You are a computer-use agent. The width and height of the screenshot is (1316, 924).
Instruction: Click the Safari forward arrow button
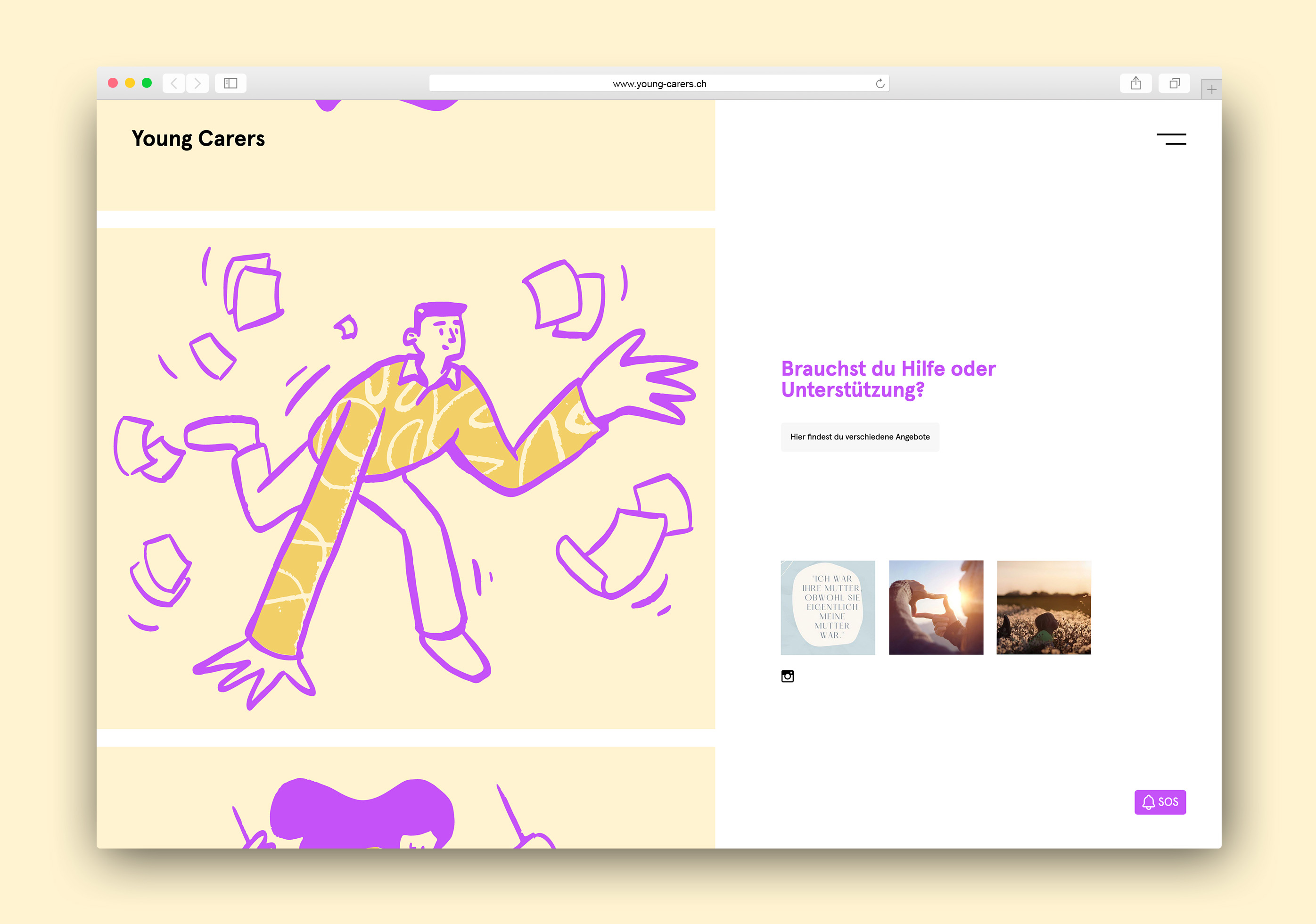point(197,83)
